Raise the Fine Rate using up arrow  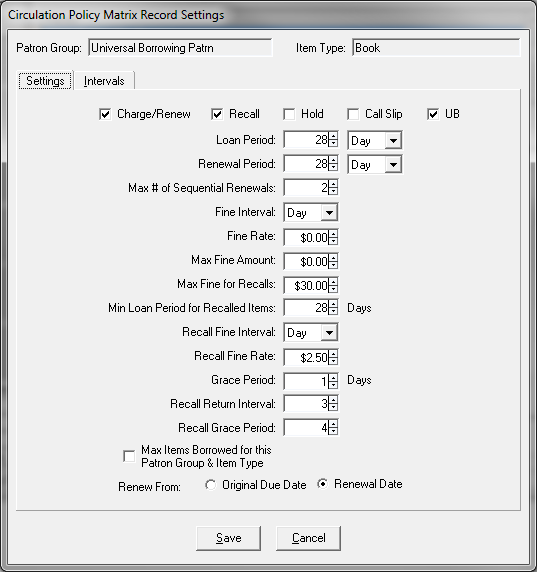coord(333,232)
